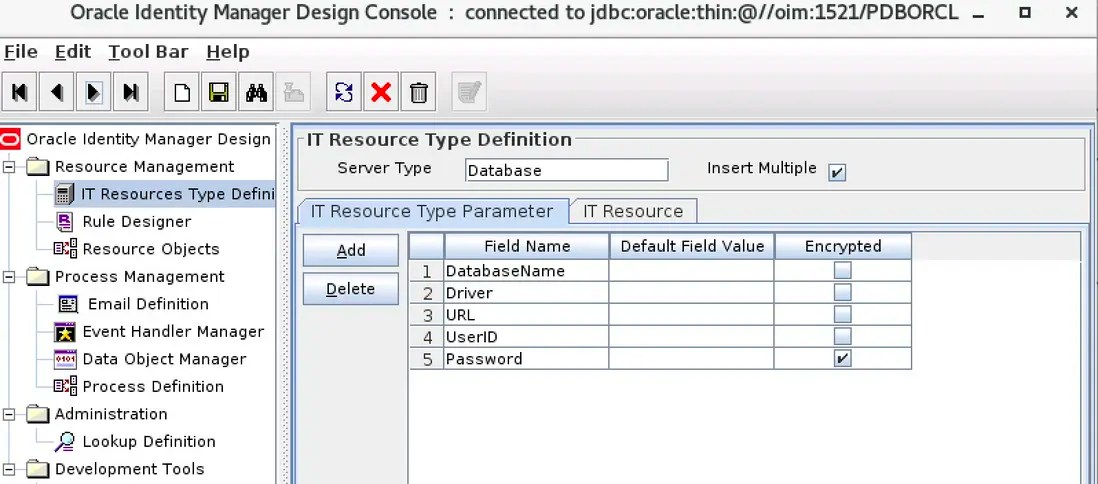The image size is (1098, 484).
Task: Open the Help menu
Action: (x=228, y=52)
